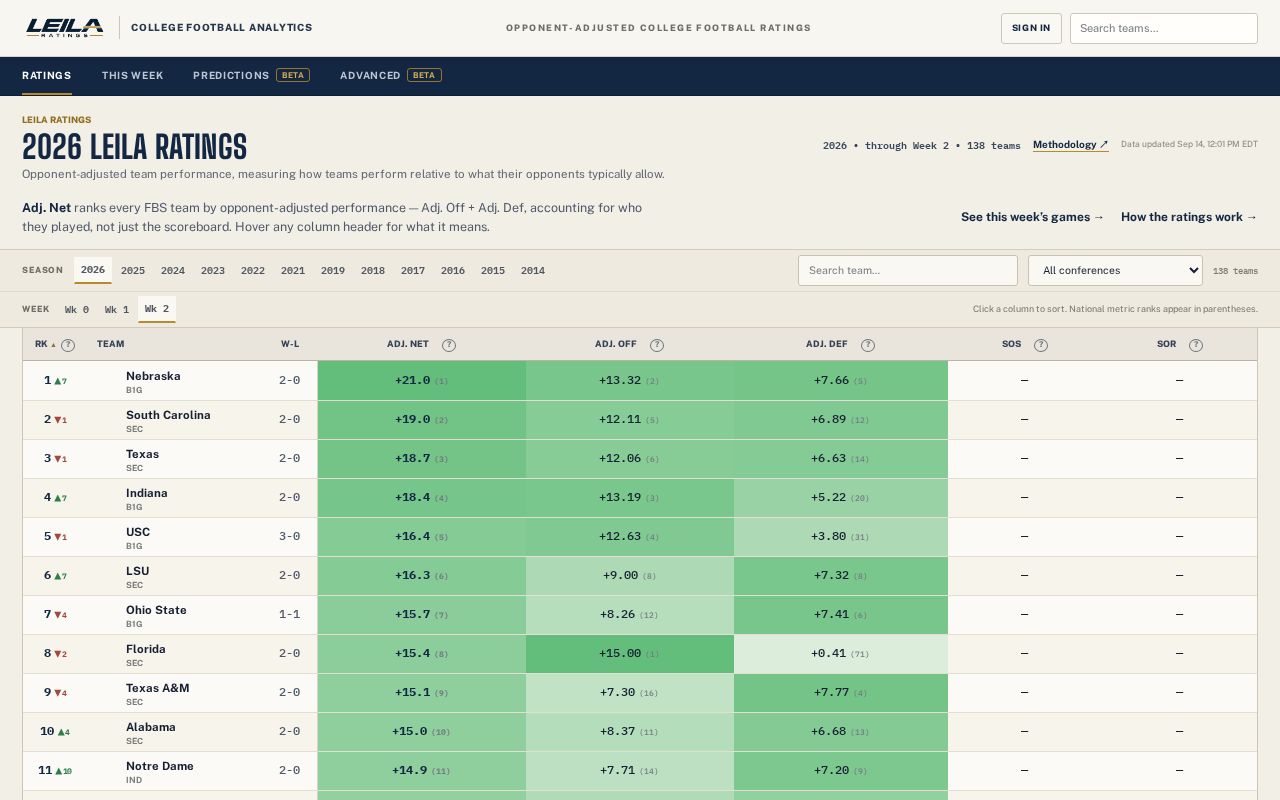Open the This Week nav tab
Screen dimensions: 1280x800
pyautogui.click(x=132, y=75)
